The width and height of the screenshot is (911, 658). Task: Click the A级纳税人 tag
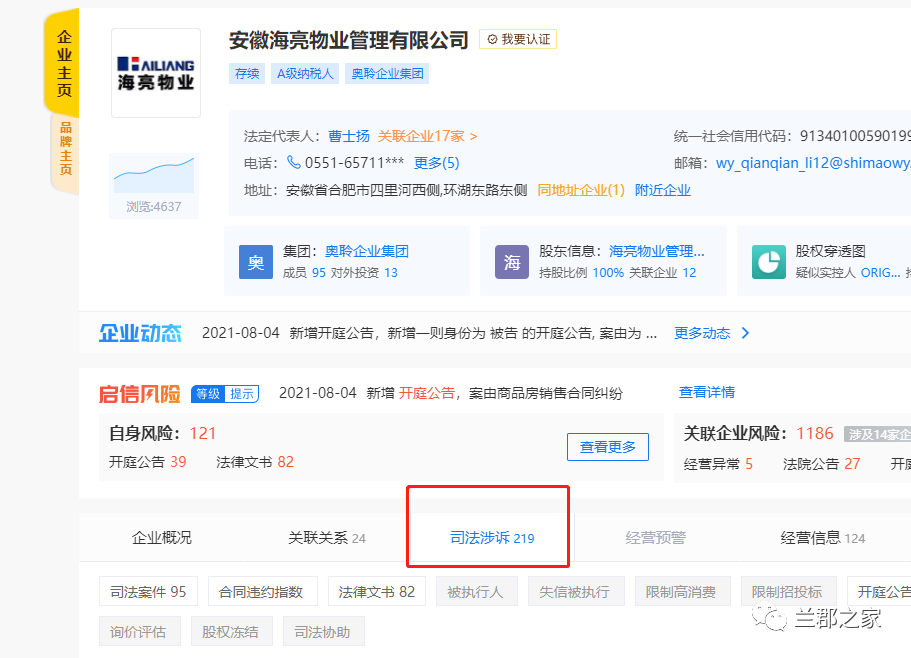pyautogui.click(x=305, y=74)
